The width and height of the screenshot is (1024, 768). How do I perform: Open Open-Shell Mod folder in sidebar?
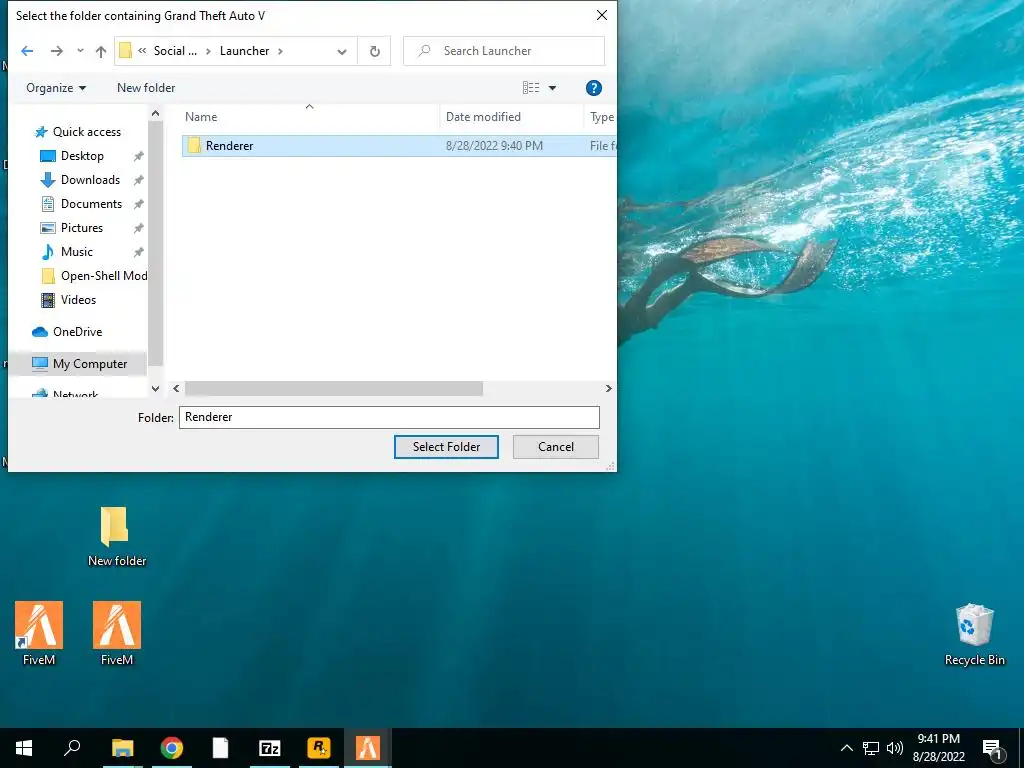(x=104, y=276)
